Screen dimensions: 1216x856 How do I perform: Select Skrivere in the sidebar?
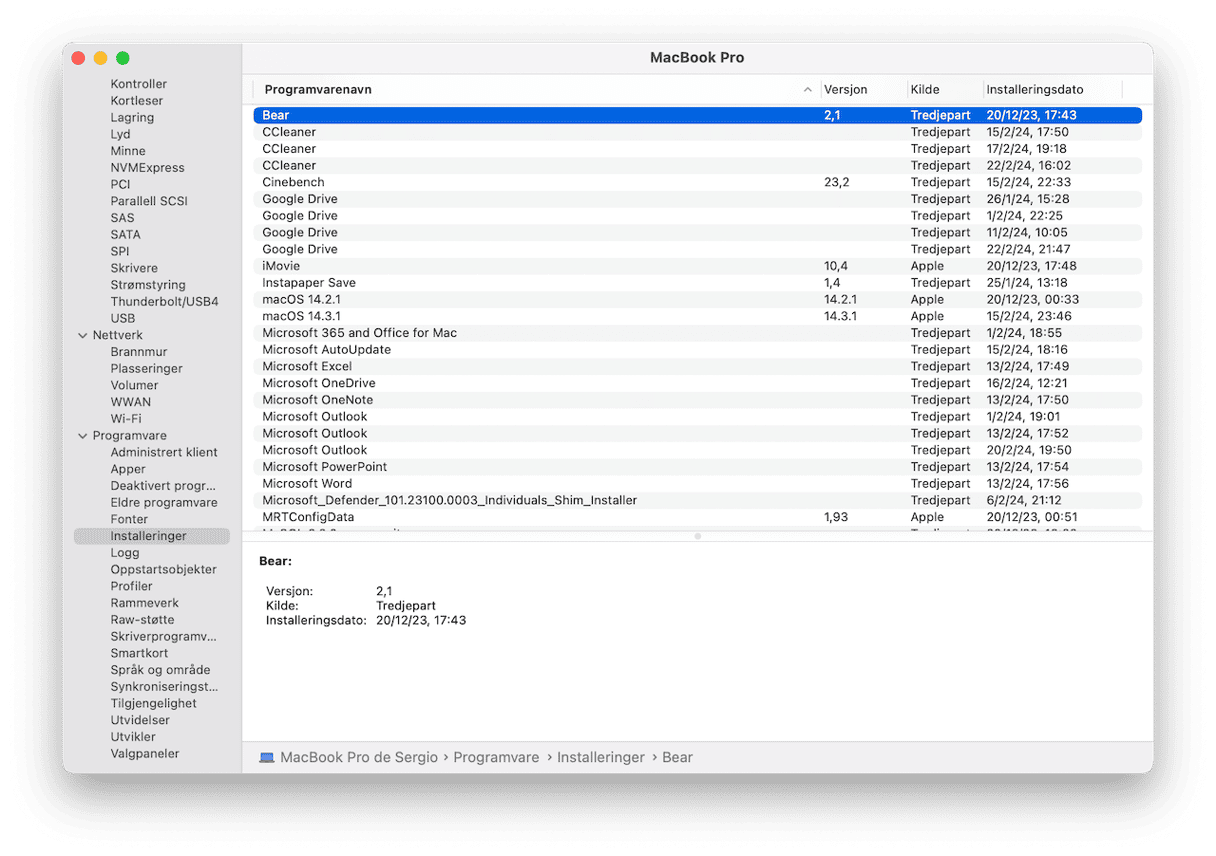pos(134,268)
